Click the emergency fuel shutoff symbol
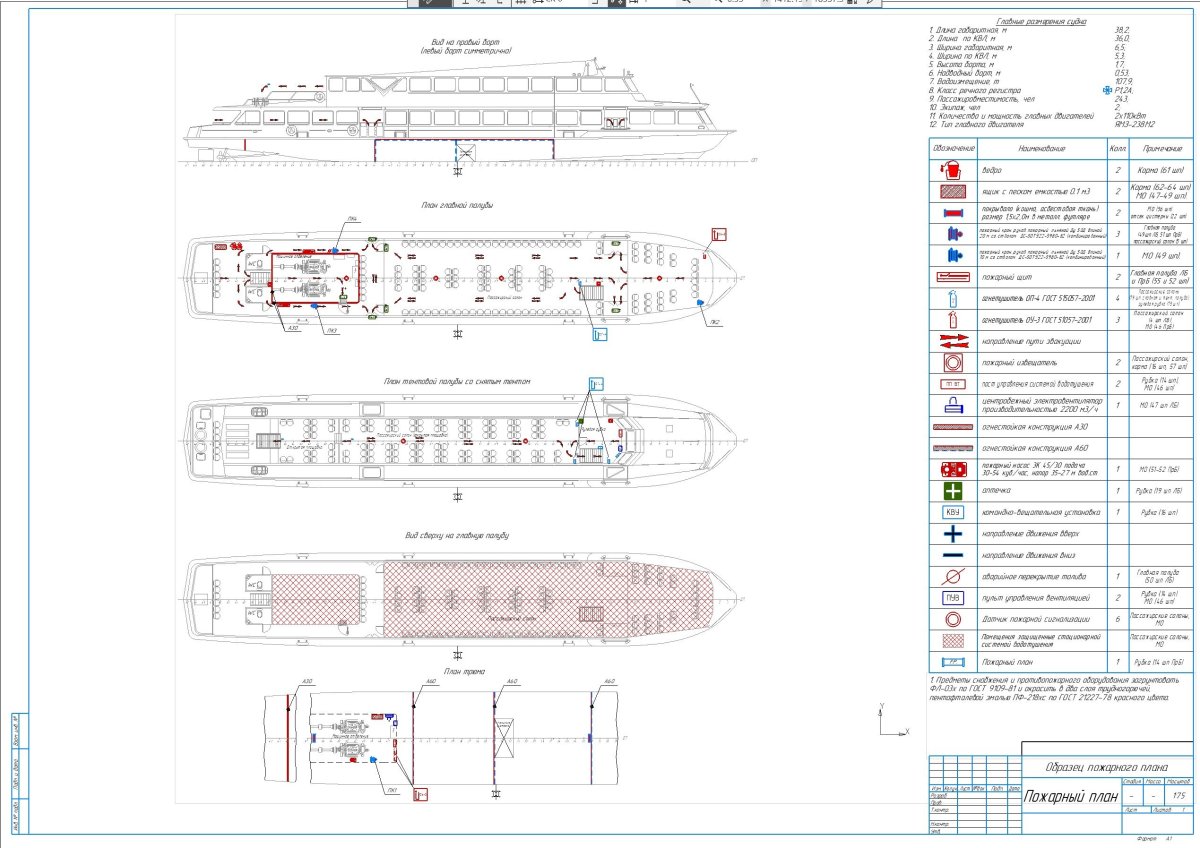Screen dimensions: 1200x848 [953, 576]
